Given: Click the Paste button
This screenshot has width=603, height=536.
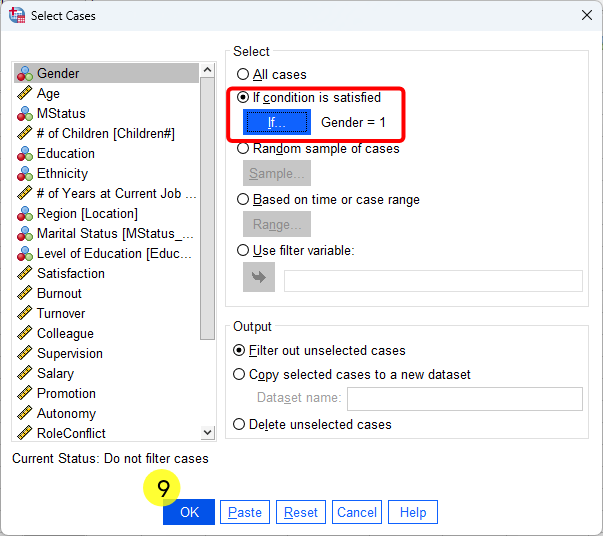Looking at the screenshot, I should click(x=245, y=512).
